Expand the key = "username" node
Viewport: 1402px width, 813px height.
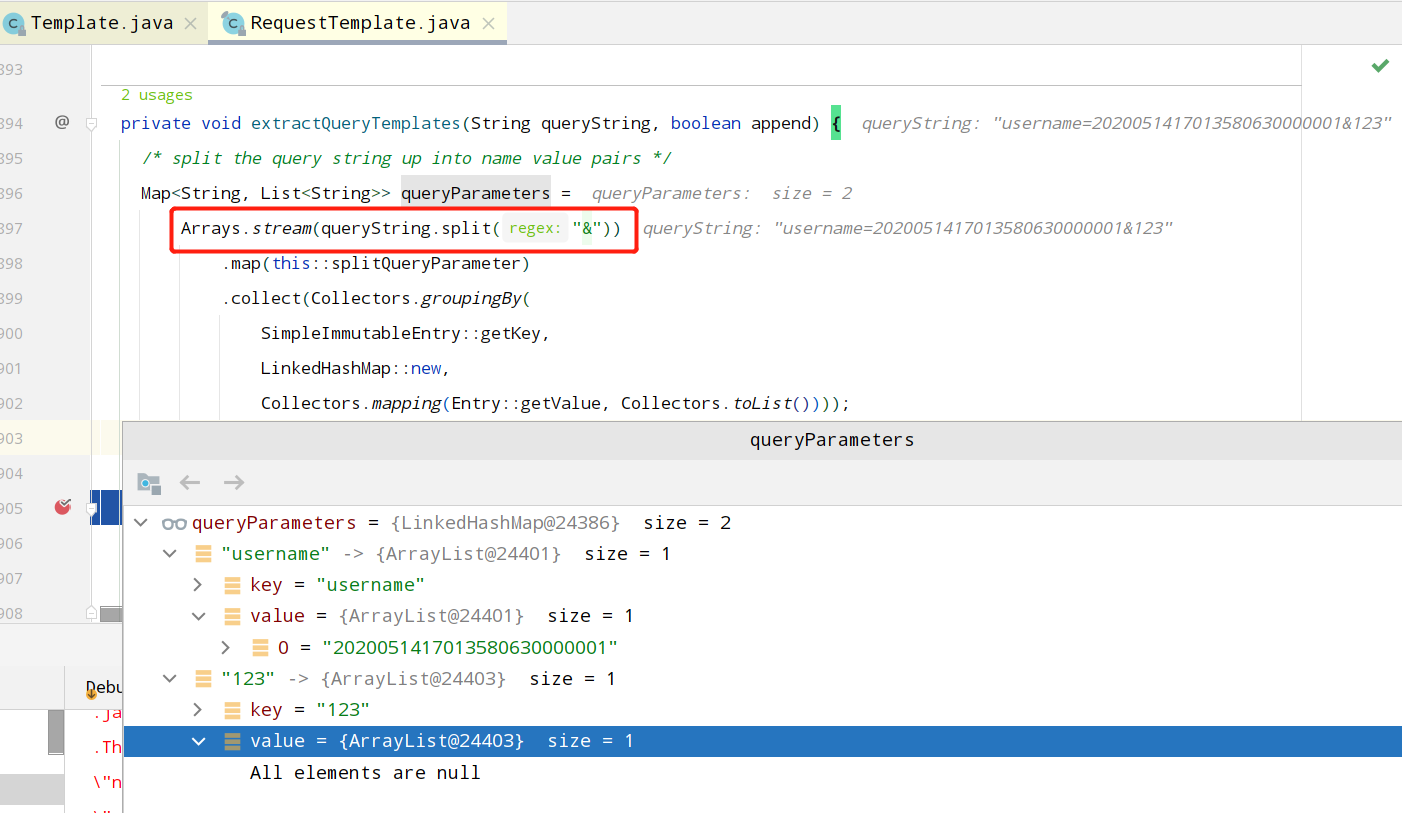pos(197,584)
